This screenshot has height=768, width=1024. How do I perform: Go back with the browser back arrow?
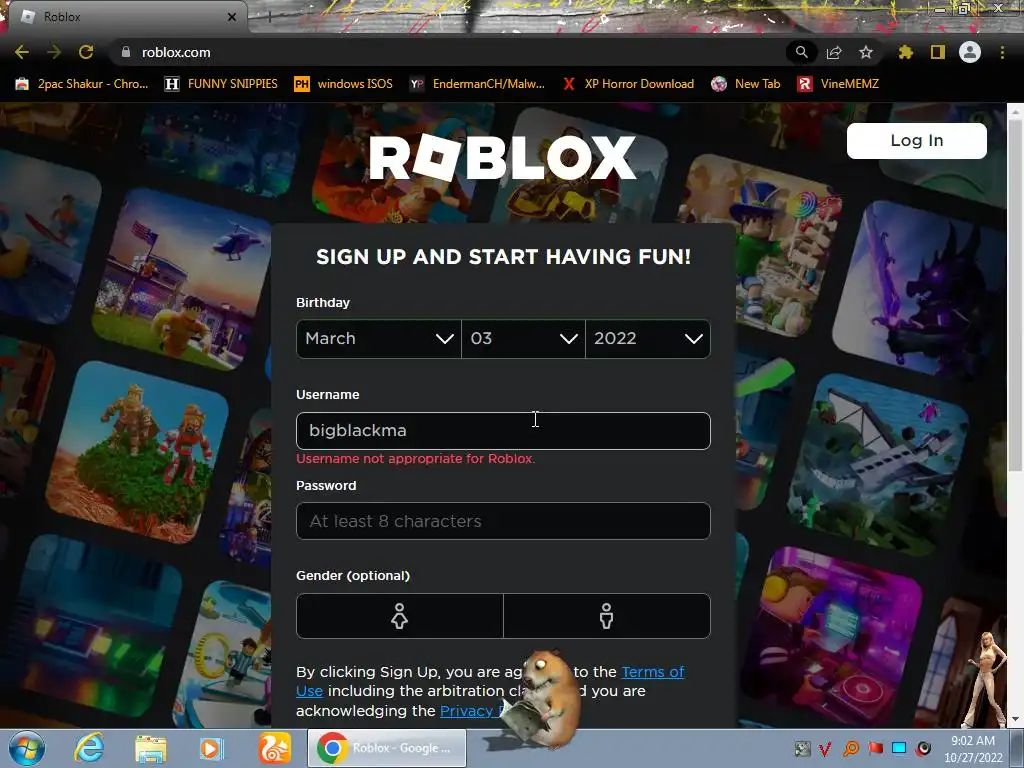(x=22, y=52)
